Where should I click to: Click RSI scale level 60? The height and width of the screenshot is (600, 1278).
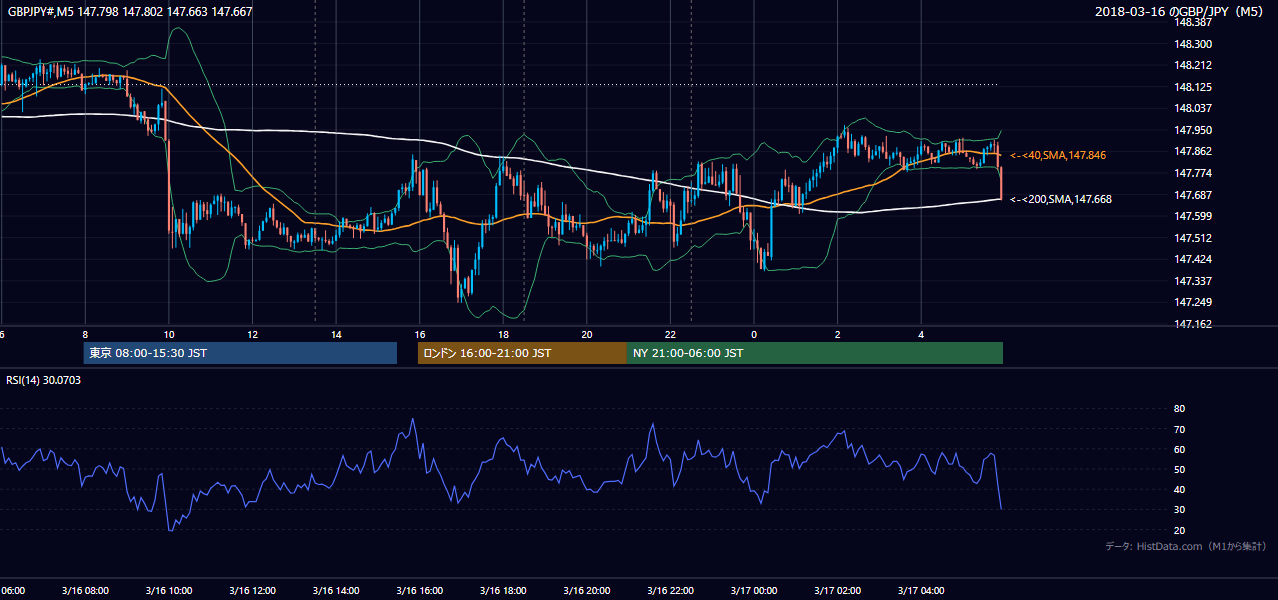(x=1179, y=449)
